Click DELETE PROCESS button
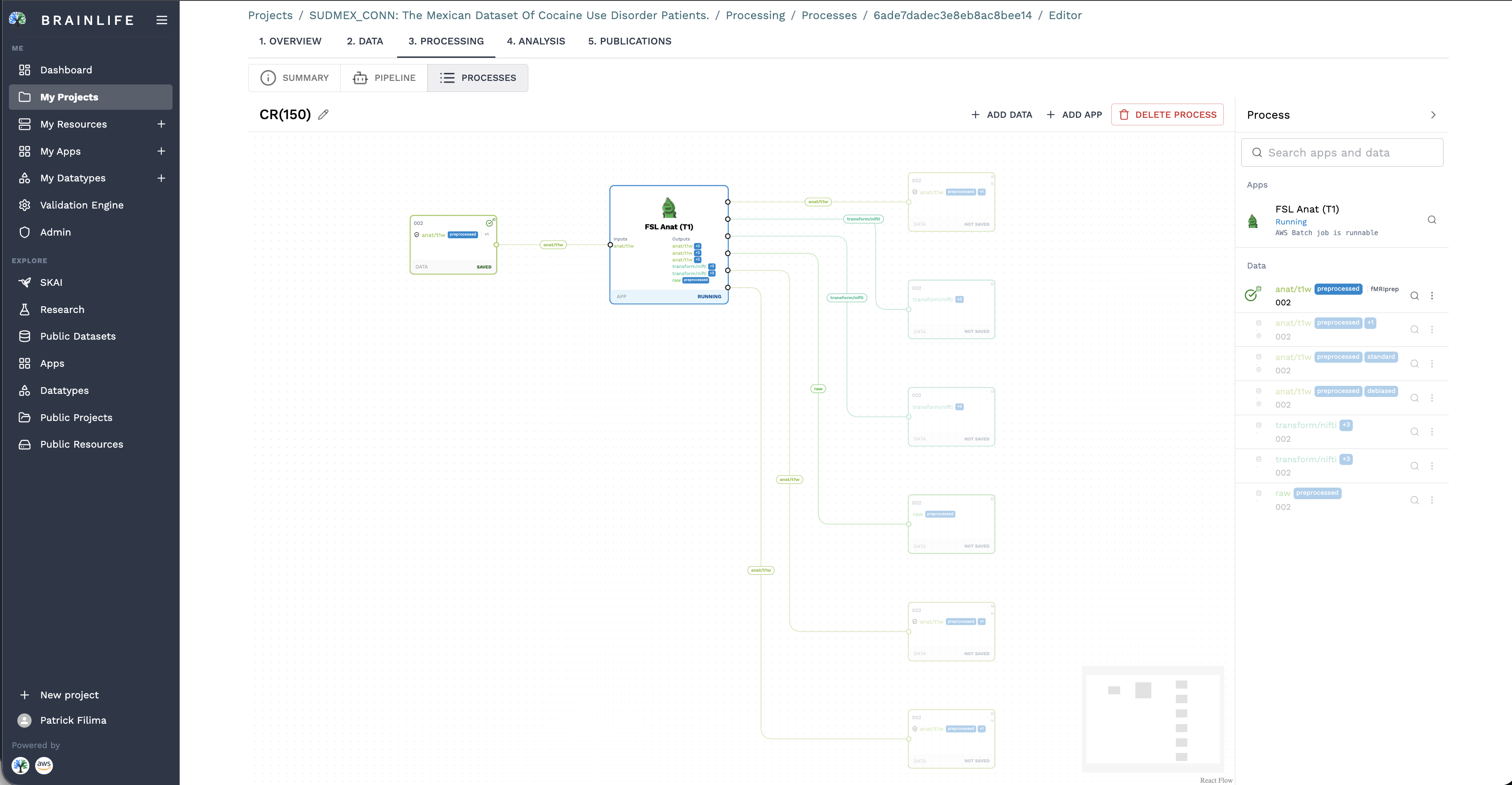This screenshot has width=1512, height=785. [1167, 114]
